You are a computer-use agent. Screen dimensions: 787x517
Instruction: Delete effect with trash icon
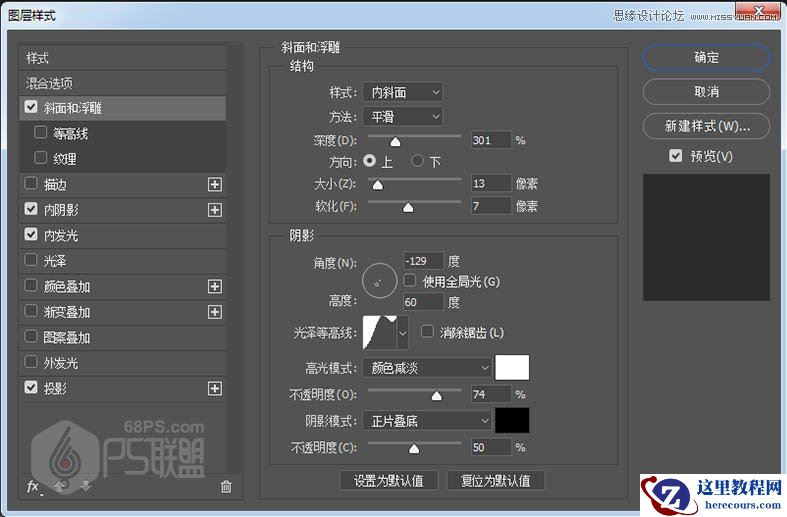coord(226,486)
